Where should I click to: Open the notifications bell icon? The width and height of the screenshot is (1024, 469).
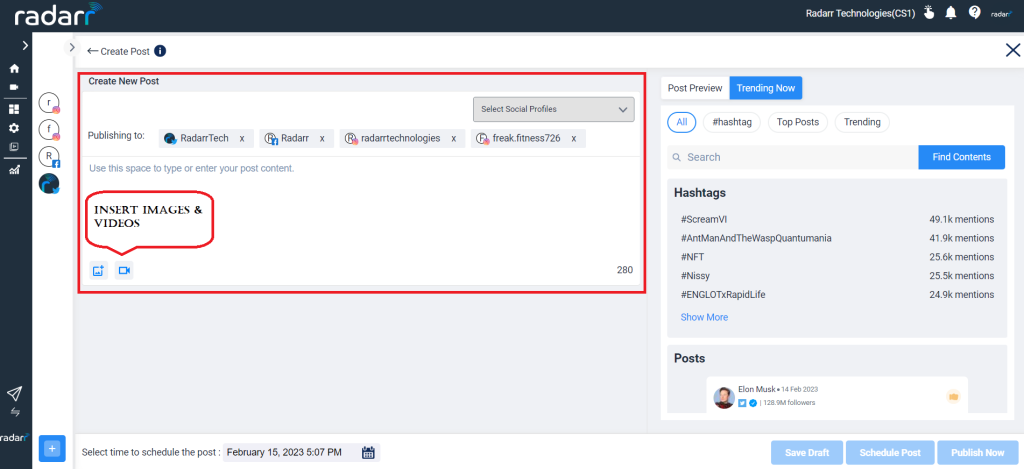pos(951,13)
